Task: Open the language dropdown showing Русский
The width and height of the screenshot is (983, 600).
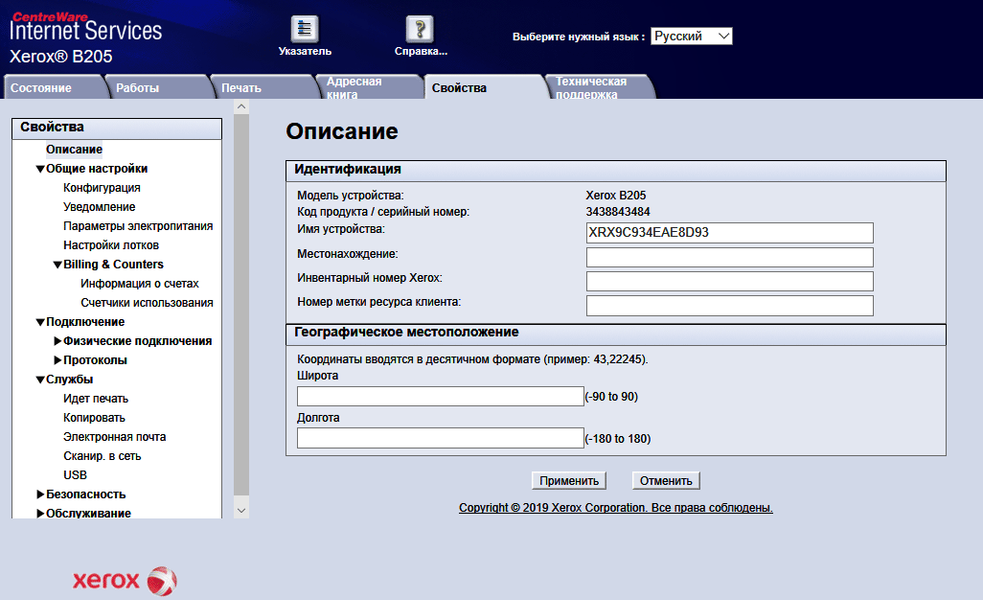Action: 691,36
